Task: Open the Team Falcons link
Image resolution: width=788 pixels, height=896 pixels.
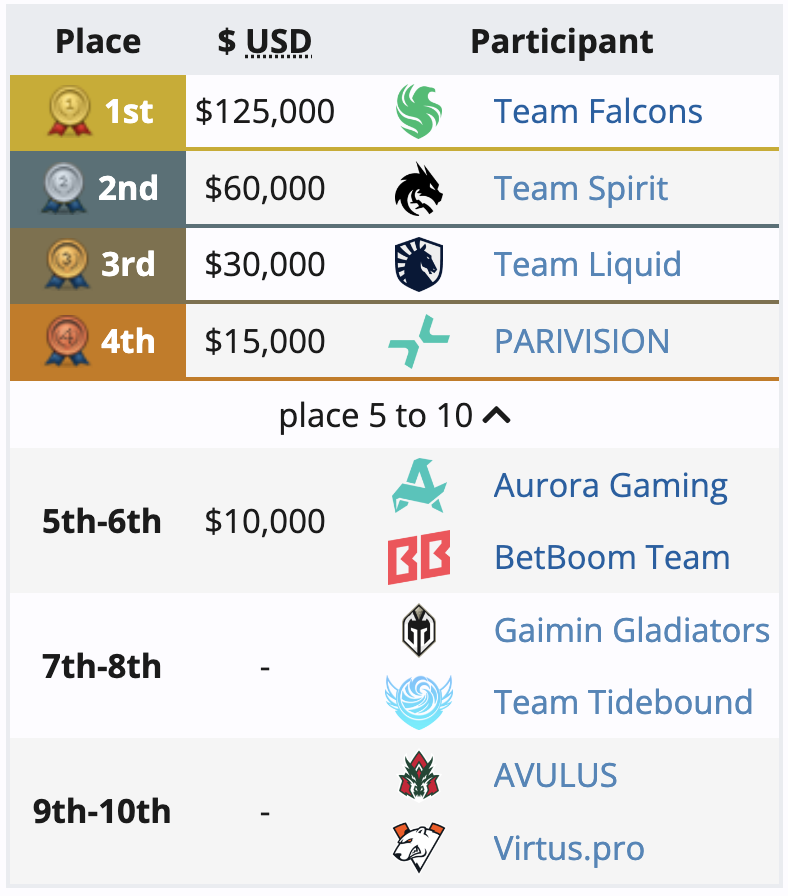Action: [598, 111]
